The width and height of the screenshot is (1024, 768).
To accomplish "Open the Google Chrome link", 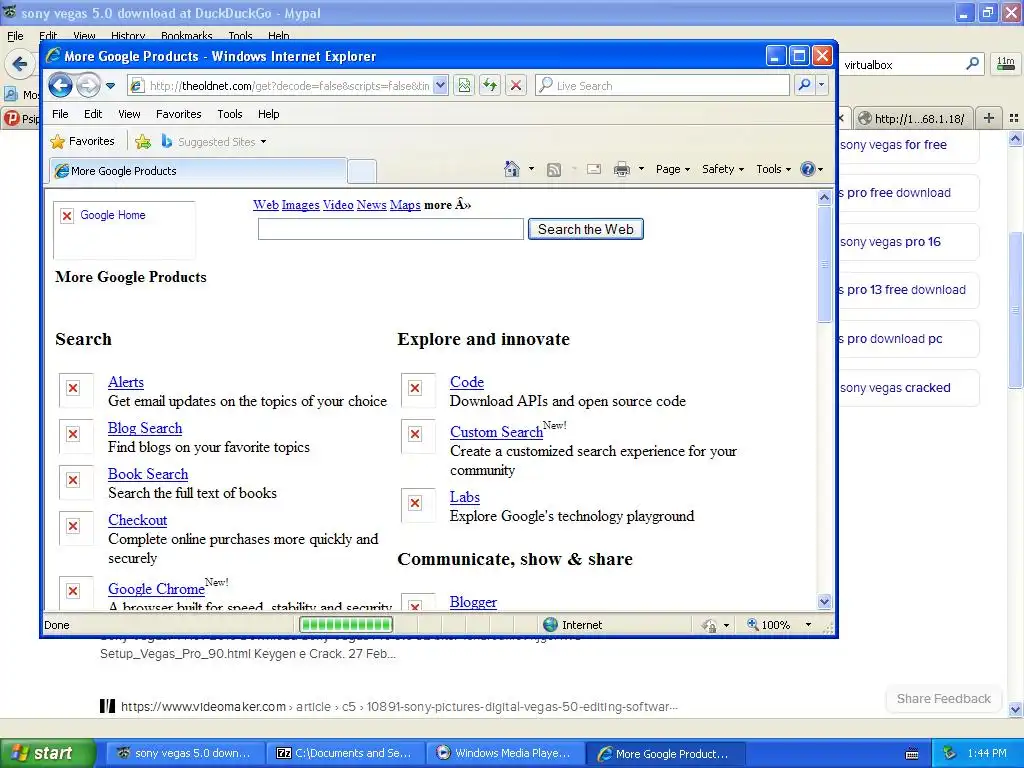I will 156,589.
